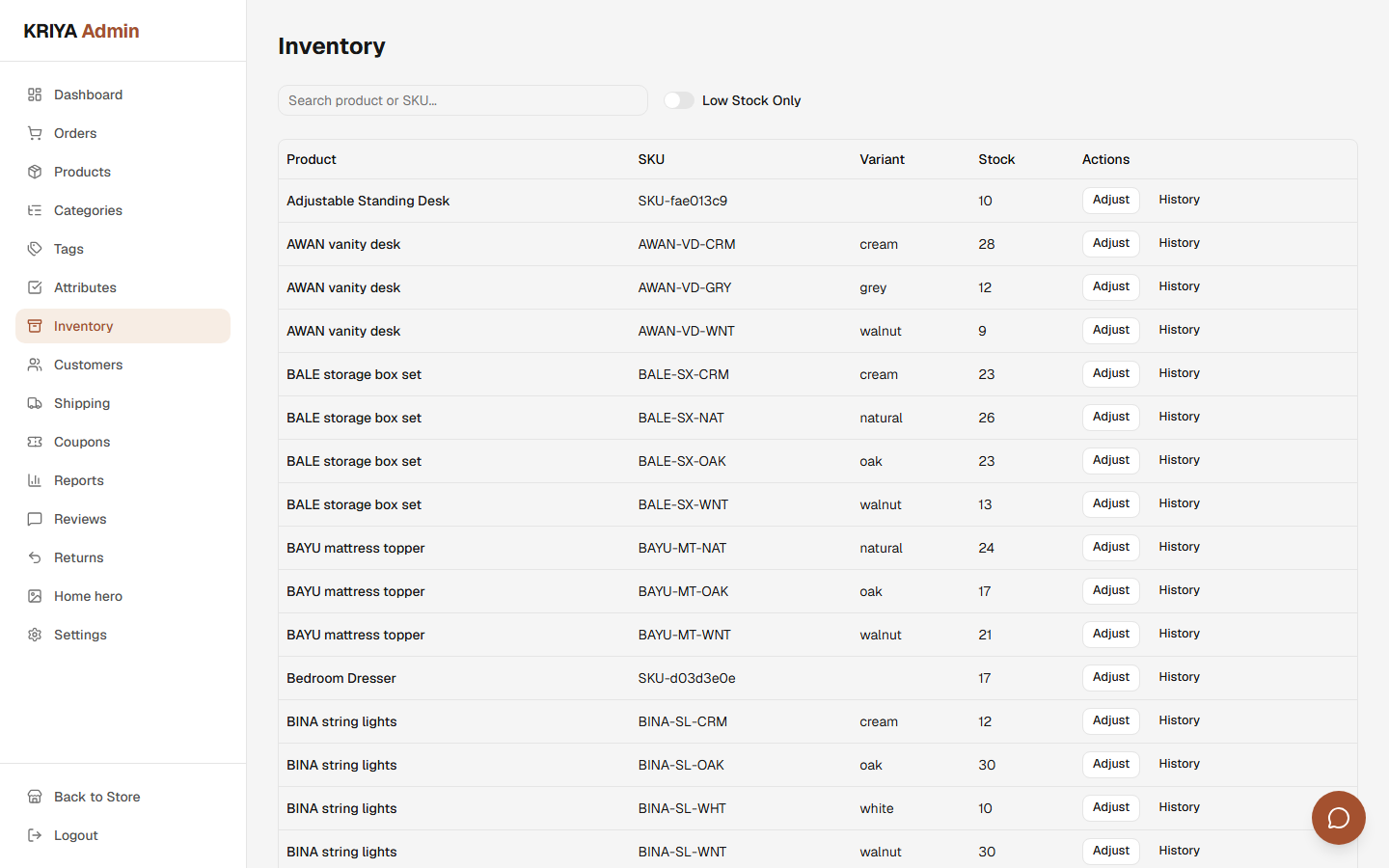
Task: Adjust stock for Adjustable Standing Desk
Action: 1111,200
